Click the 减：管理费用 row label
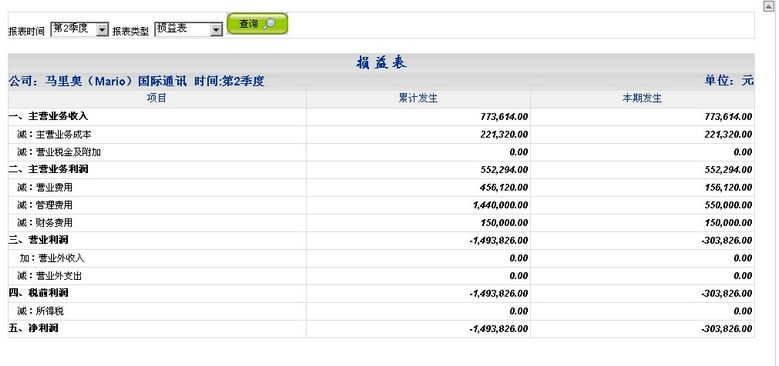 coord(45,205)
